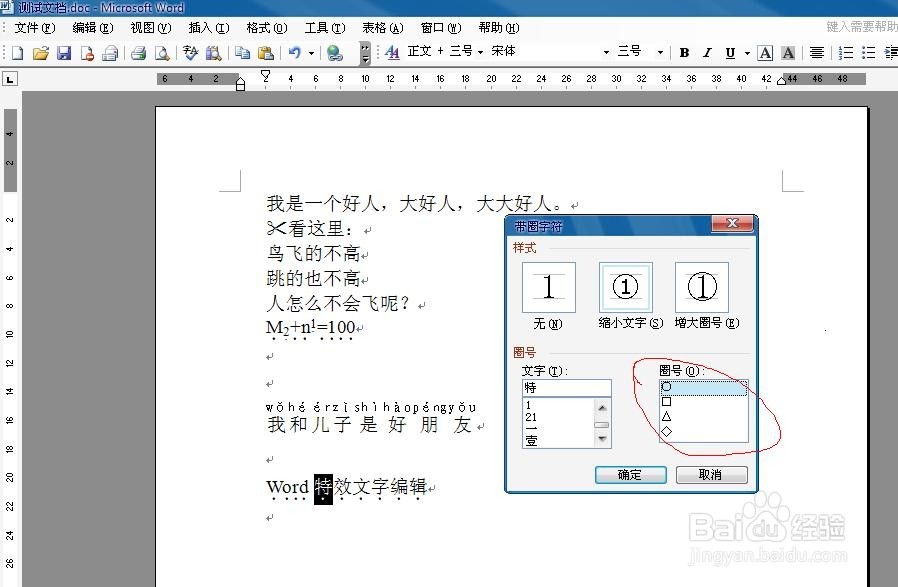Open the 格式 menu
The width and height of the screenshot is (898, 587).
264,27
